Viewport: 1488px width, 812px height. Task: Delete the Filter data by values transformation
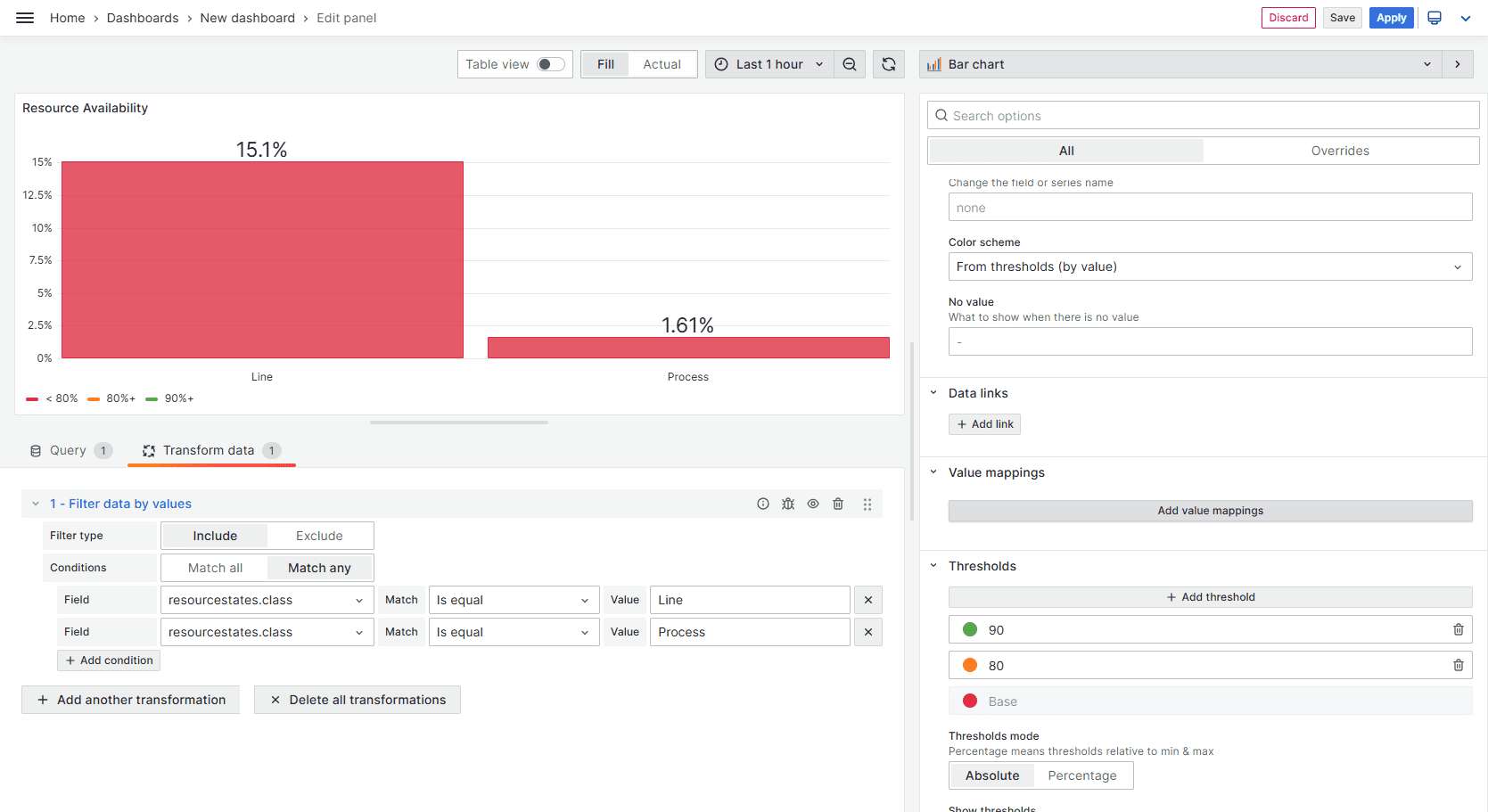coord(838,504)
